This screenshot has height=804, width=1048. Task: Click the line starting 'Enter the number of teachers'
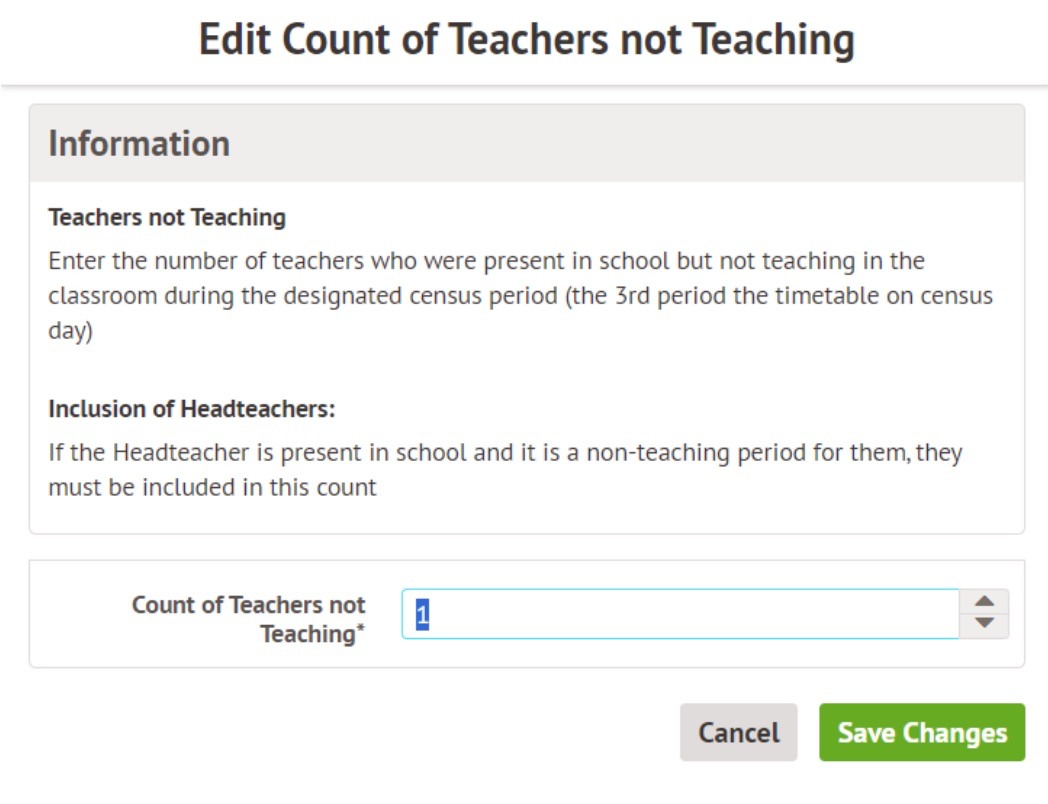pos(486,261)
